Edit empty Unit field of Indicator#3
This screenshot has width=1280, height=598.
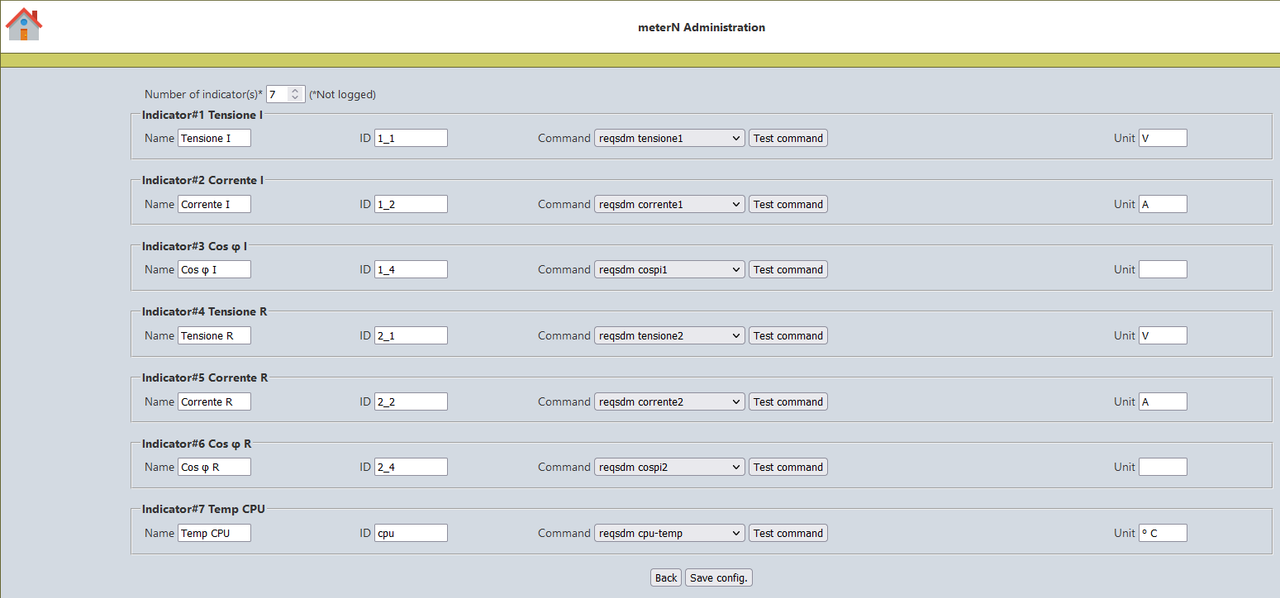pyautogui.click(x=1163, y=269)
